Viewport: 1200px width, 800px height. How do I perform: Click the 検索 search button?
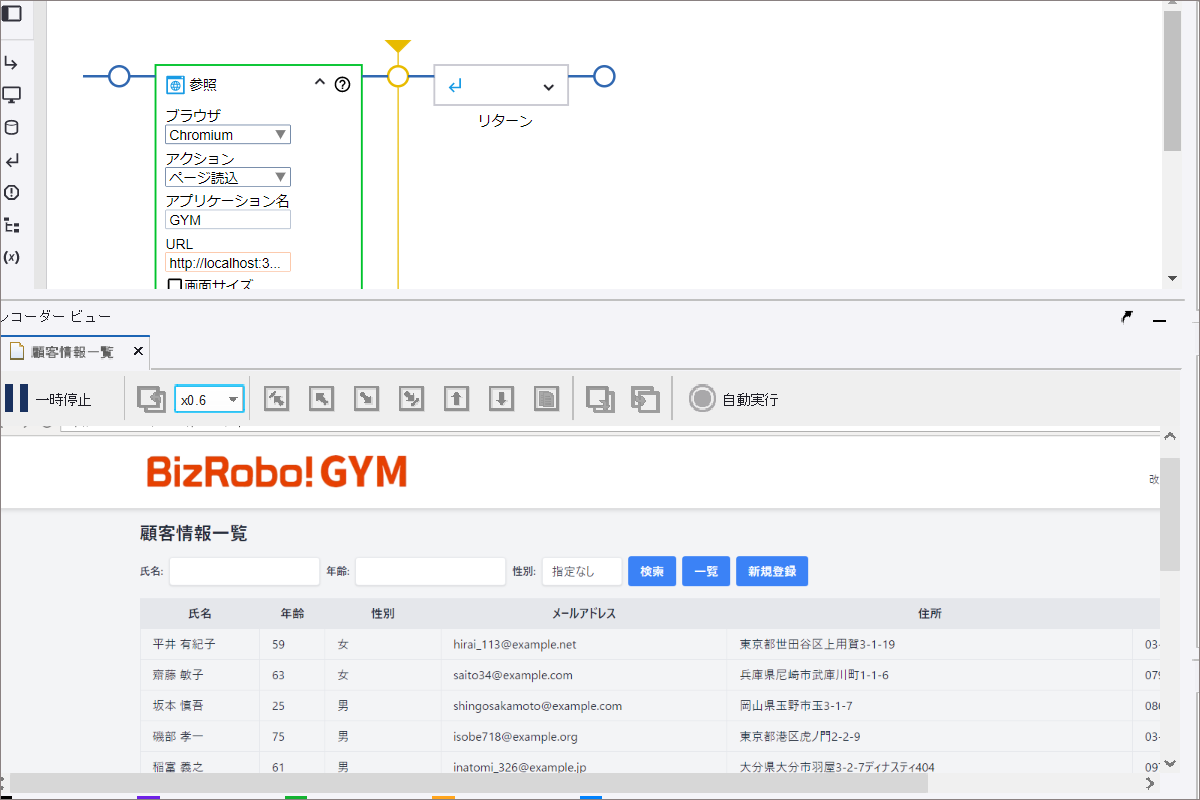coord(652,572)
